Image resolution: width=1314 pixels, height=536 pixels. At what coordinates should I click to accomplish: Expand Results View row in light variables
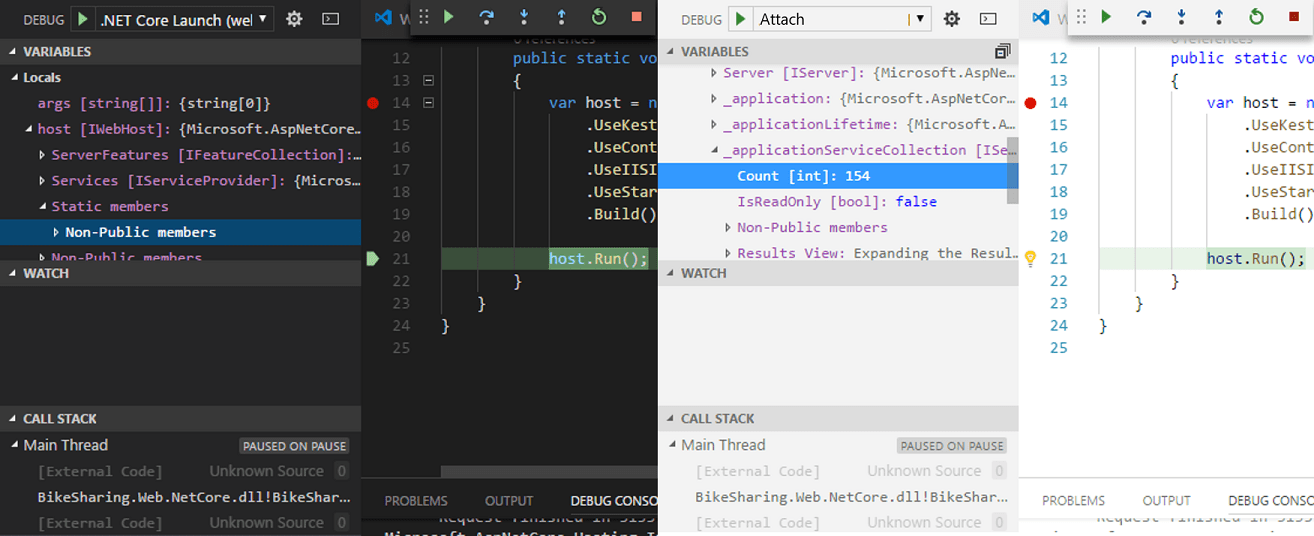728,254
